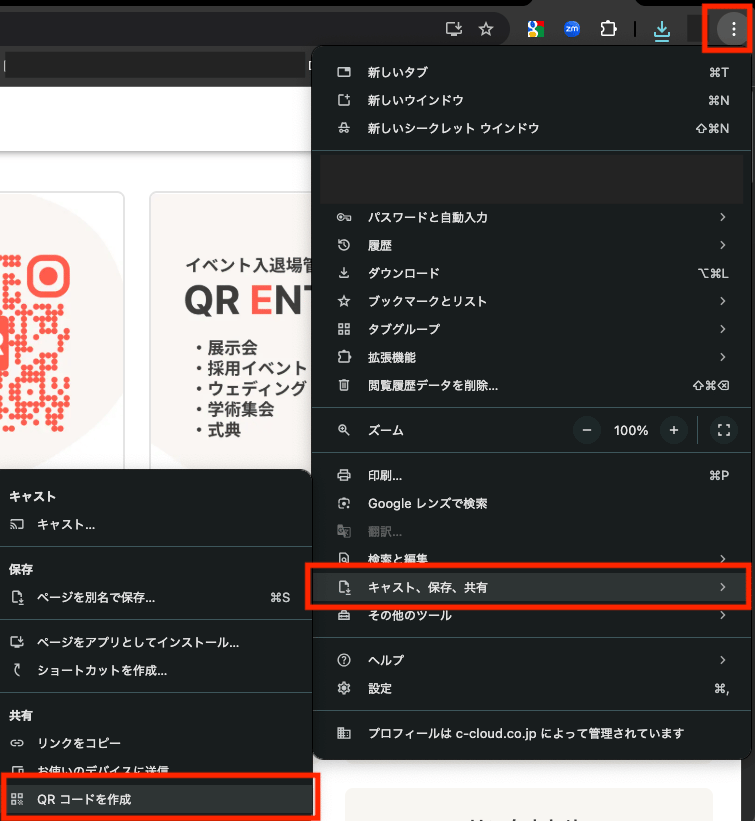Click the grid icon beside タブグループ
The height and width of the screenshot is (821, 755).
pos(344,329)
